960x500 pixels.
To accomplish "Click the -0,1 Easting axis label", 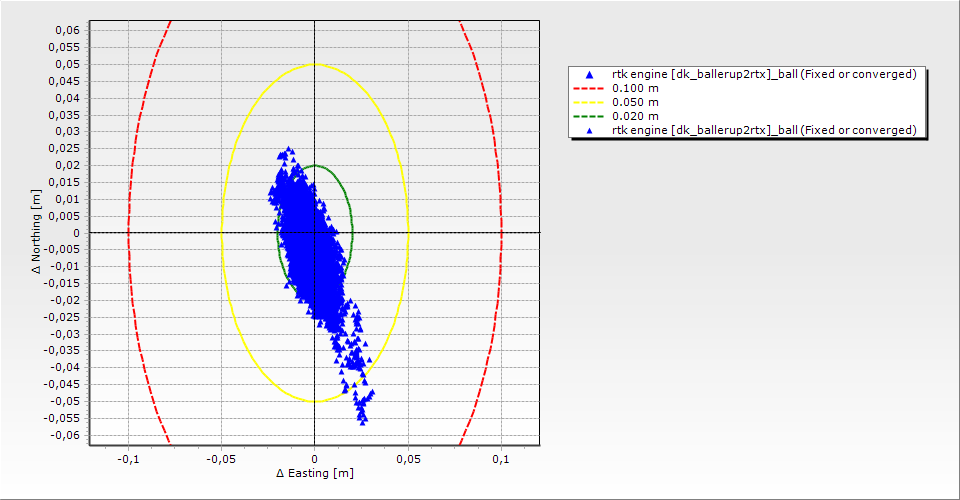I will [x=128, y=460].
